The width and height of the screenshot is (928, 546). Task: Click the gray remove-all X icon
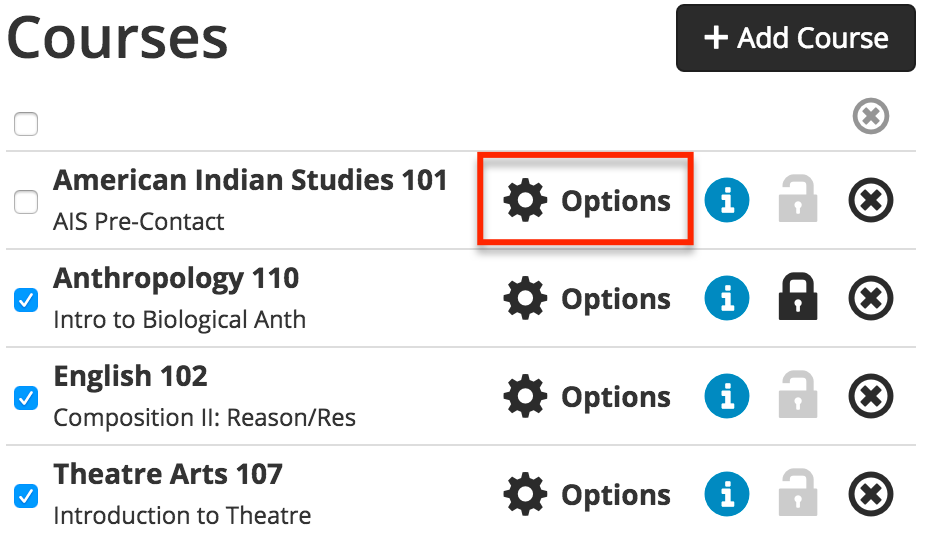point(871,116)
